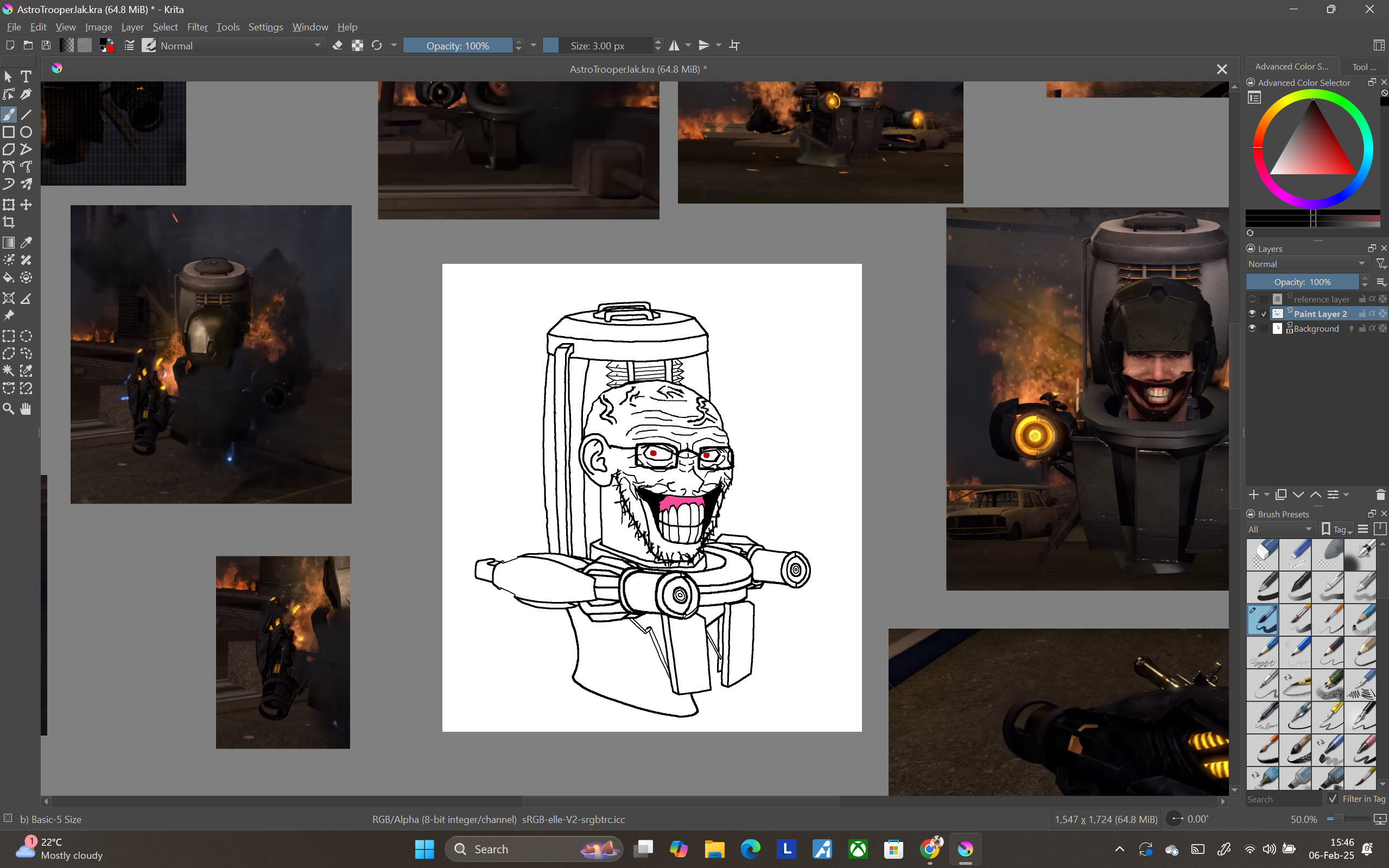Move layer up in the stack
The width and height of the screenshot is (1389, 868).
[1316, 495]
